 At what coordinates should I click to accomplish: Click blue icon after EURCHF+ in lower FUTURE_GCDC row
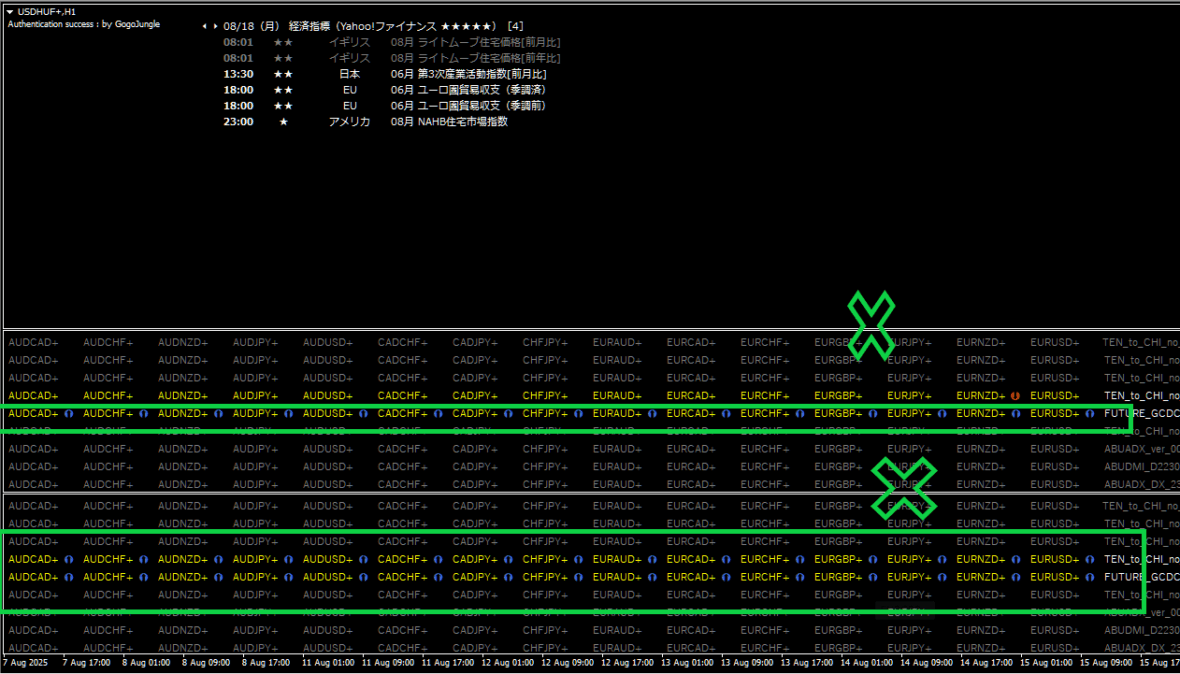[800, 577]
